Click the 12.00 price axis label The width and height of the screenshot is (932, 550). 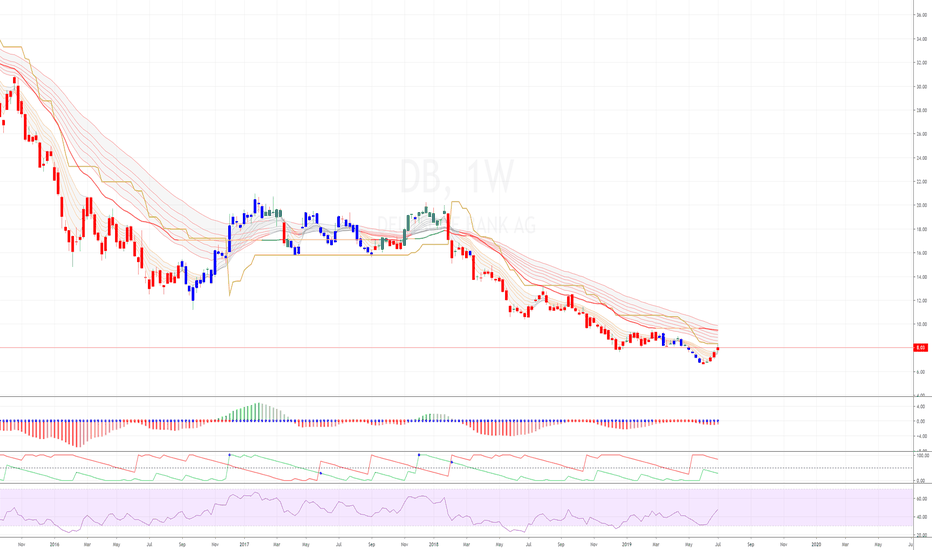point(921,300)
